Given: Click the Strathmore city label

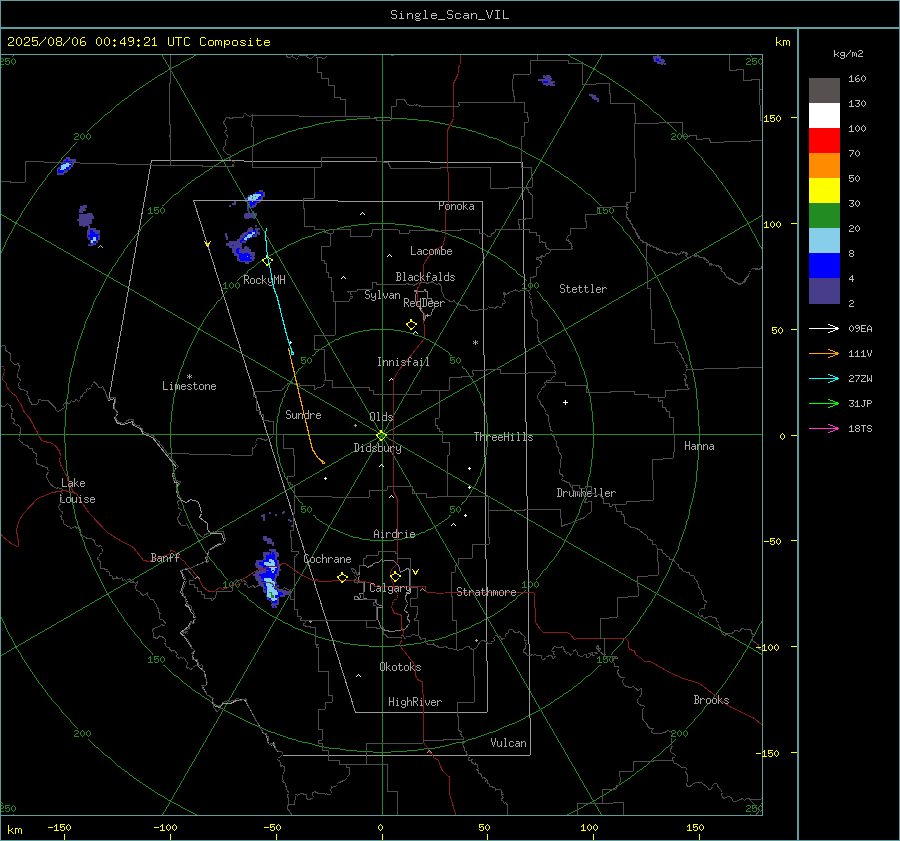Looking at the screenshot, I should tap(486, 592).
